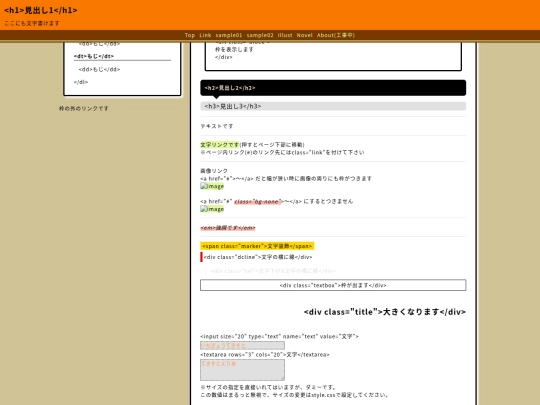Screen dimensions: 540x405
Task: Focus the single-line text input field
Action: [242, 345]
